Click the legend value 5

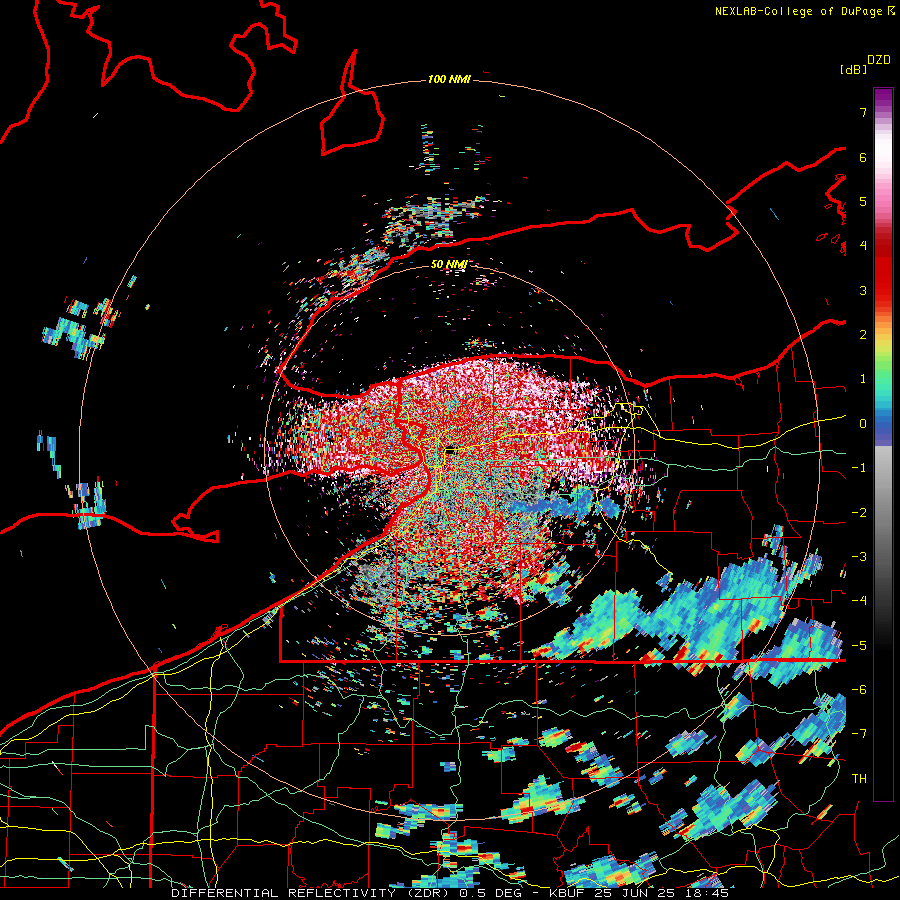pos(863,201)
